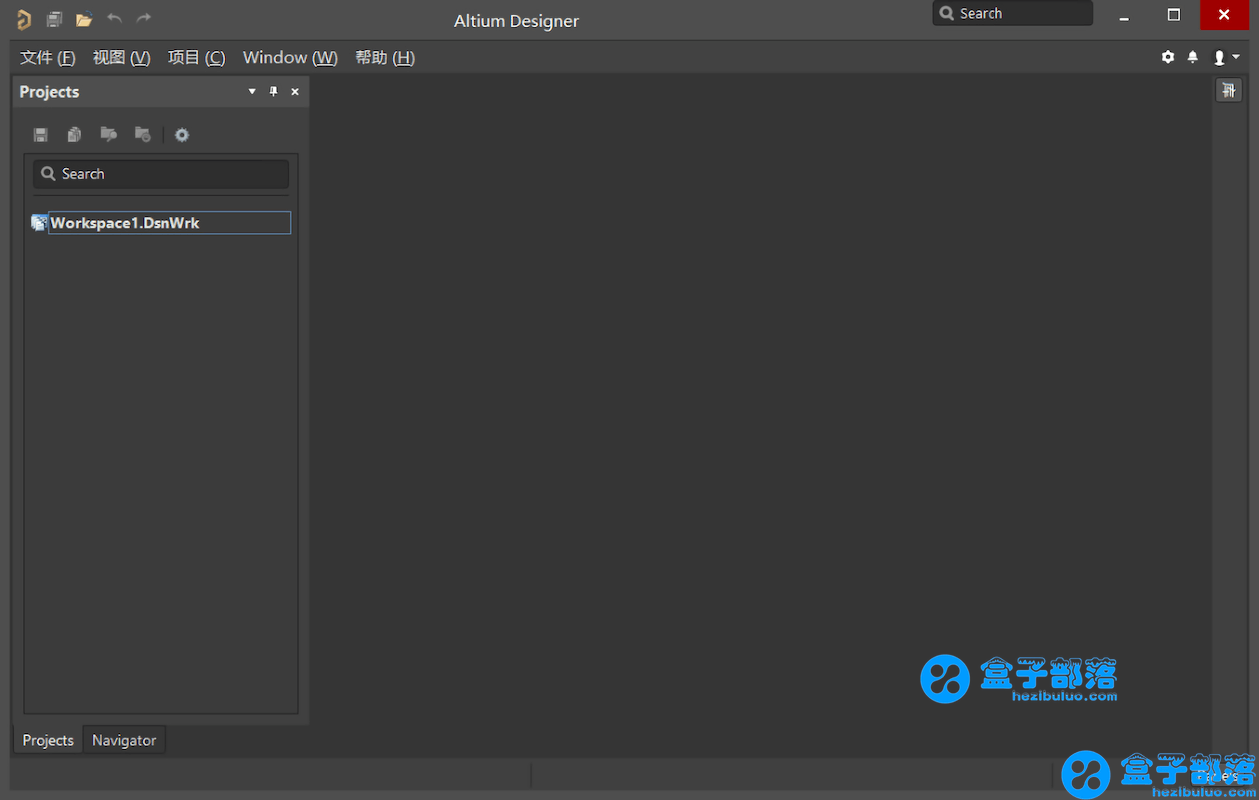Click the Workspace1.DsnWrk workspace icon
The height and width of the screenshot is (800, 1259).
coord(39,223)
